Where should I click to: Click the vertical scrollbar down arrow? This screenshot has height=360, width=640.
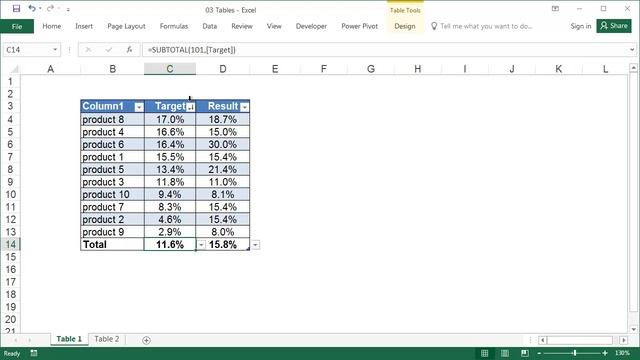633,329
